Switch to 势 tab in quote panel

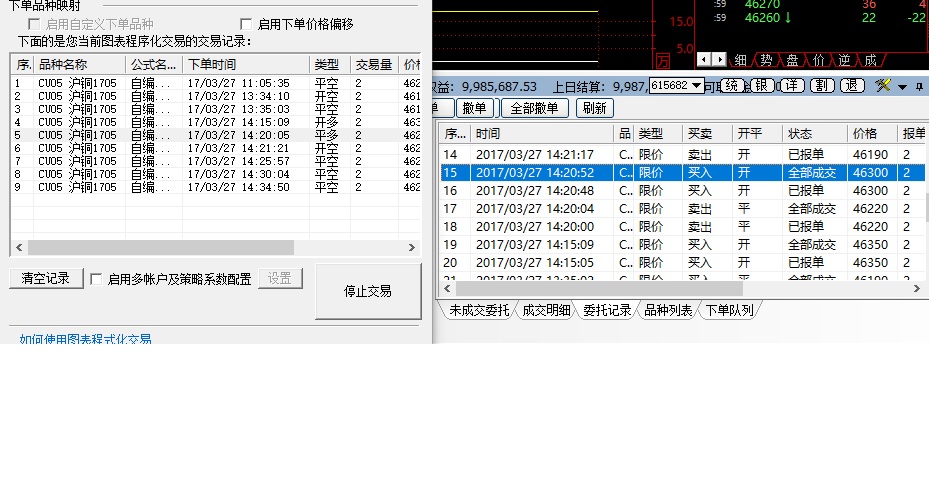(x=767, y=60)
